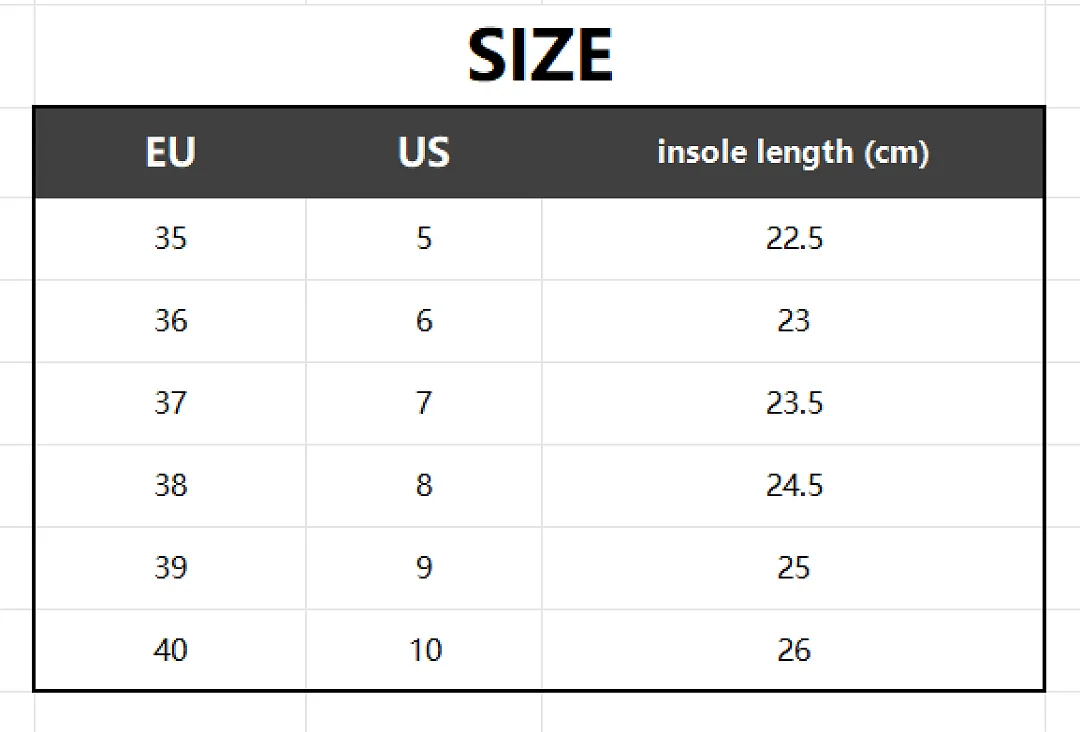Select the insole length 23 cell
Image resolution: width=1080 pixels, height=732 pixels.
pyautogui.click(x=793, y=321)
